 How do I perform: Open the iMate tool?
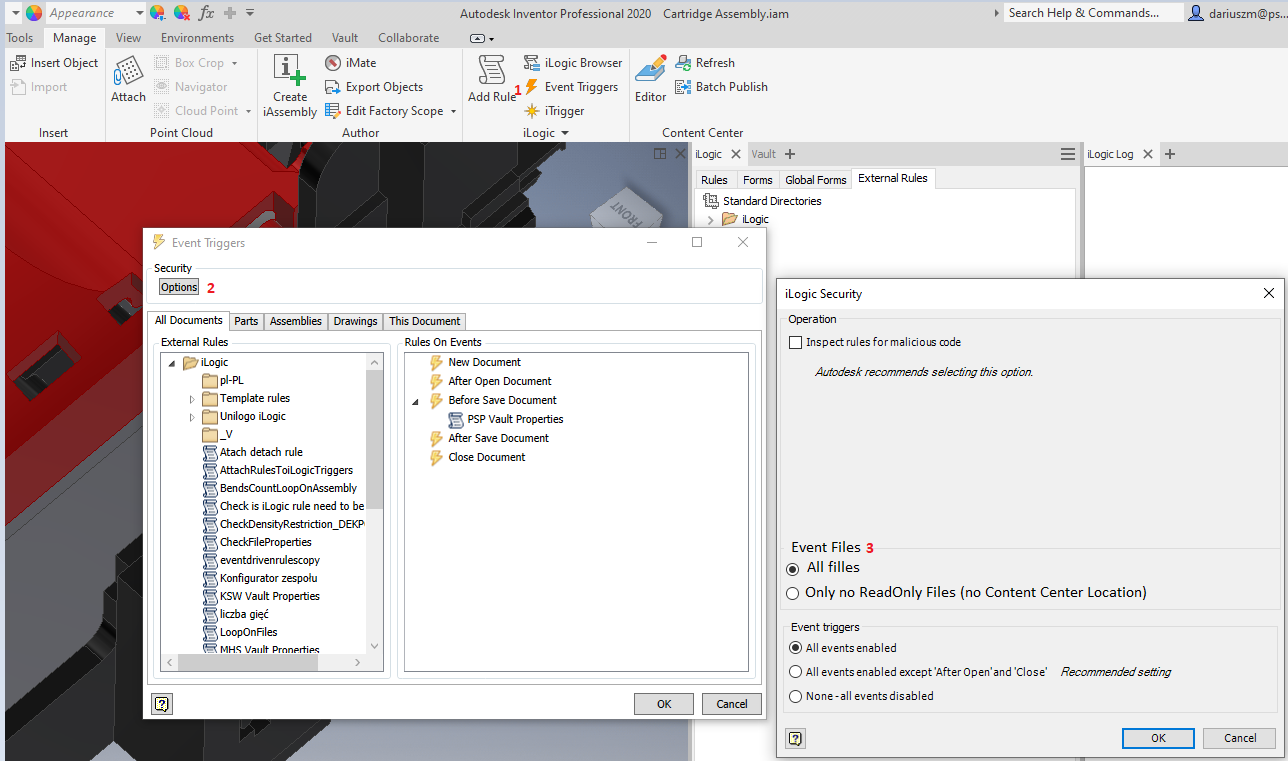point(351,63)
